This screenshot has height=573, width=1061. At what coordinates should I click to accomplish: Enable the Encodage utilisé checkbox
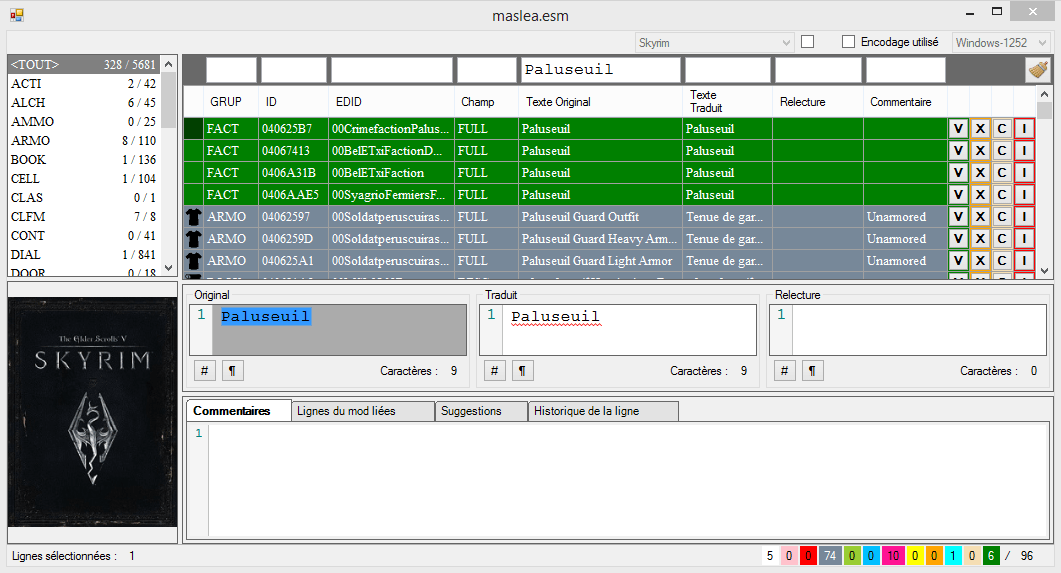point(848,42)
